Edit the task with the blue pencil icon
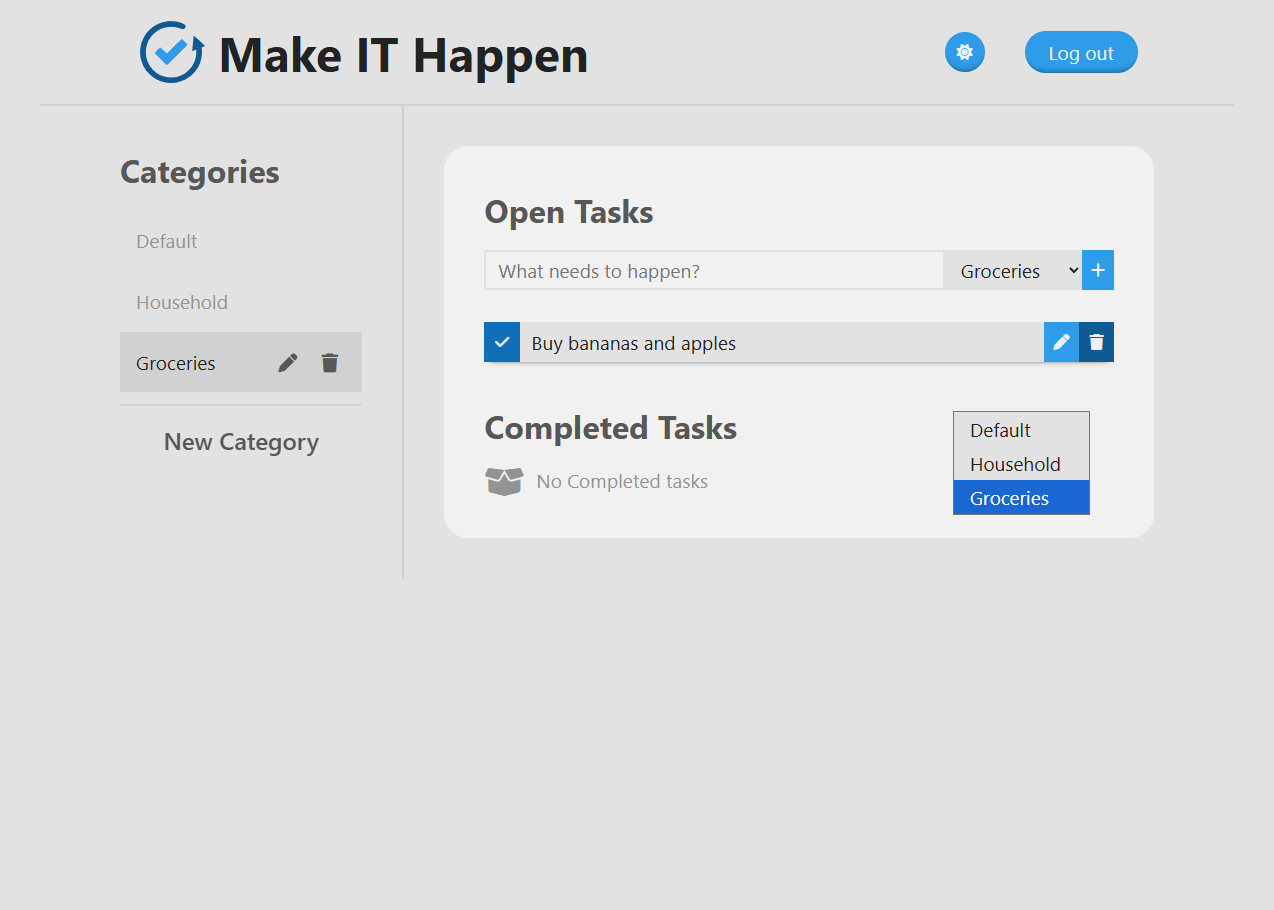This screenshot has height=910, width=1274. [1060, 341]
